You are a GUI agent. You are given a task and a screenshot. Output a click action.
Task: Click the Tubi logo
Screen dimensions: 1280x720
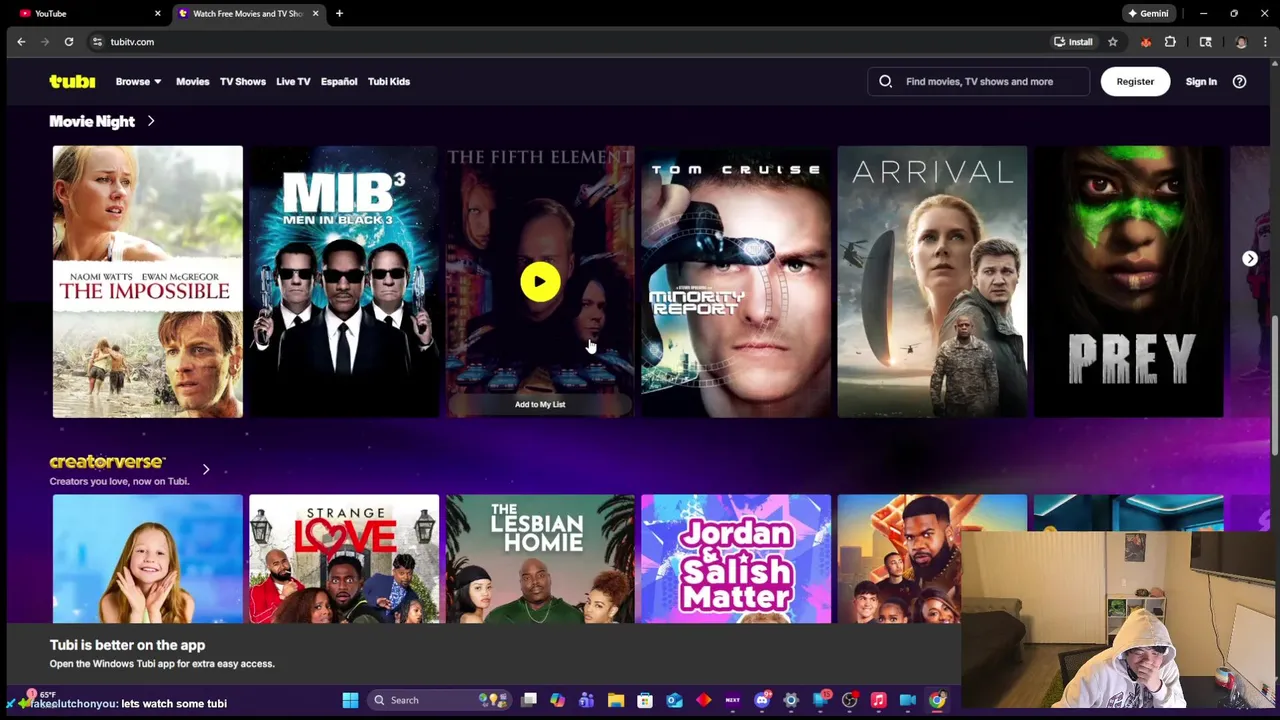click(72, 82)
